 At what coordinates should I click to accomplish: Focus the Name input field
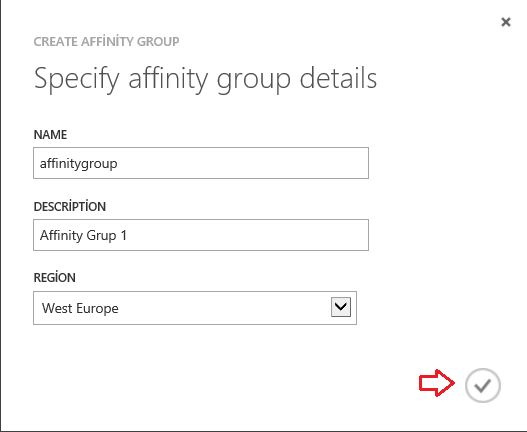(201, 163)
